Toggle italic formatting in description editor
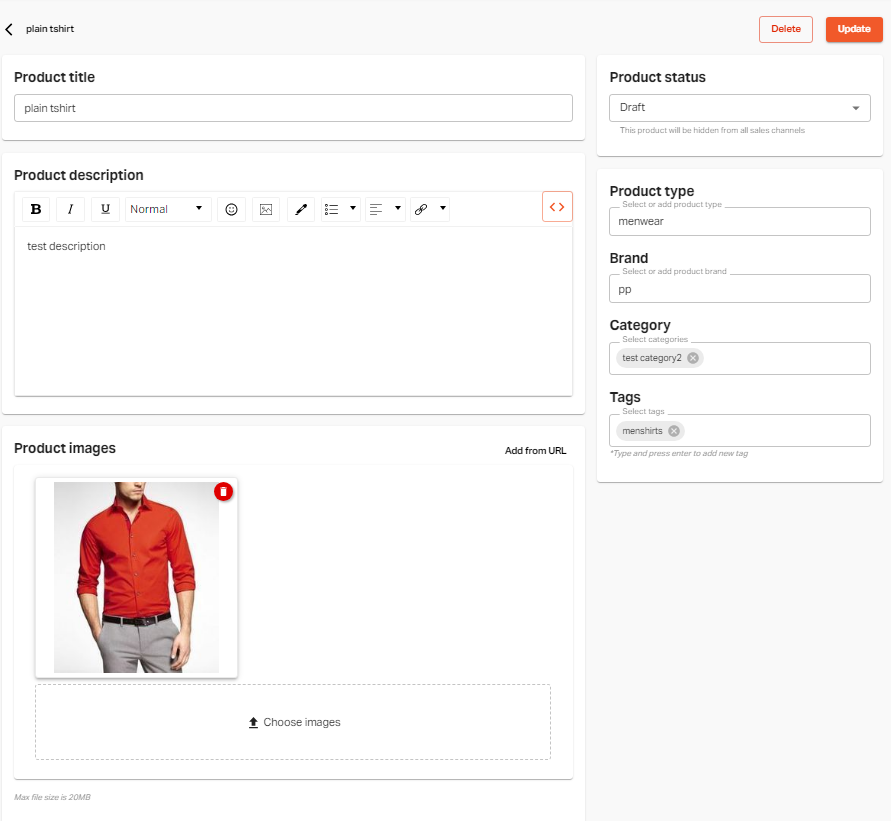Viewport: 891px width, 821px height. (x=70, y=209)
